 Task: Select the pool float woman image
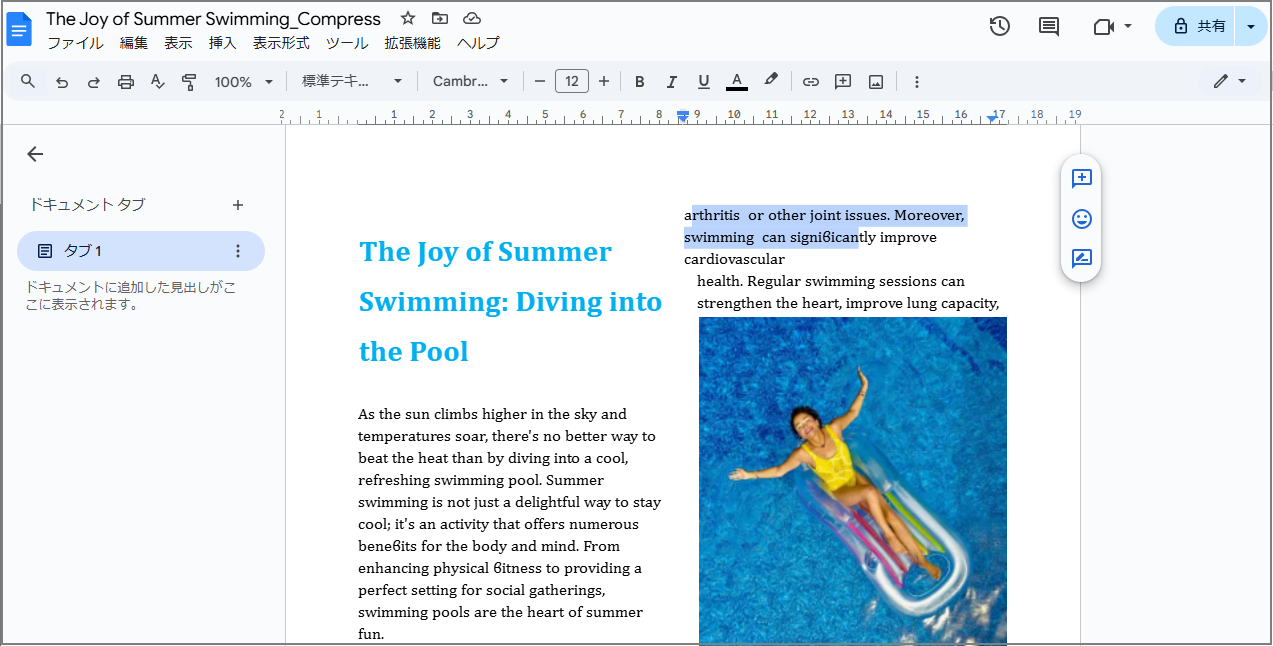tap(853, 480)
